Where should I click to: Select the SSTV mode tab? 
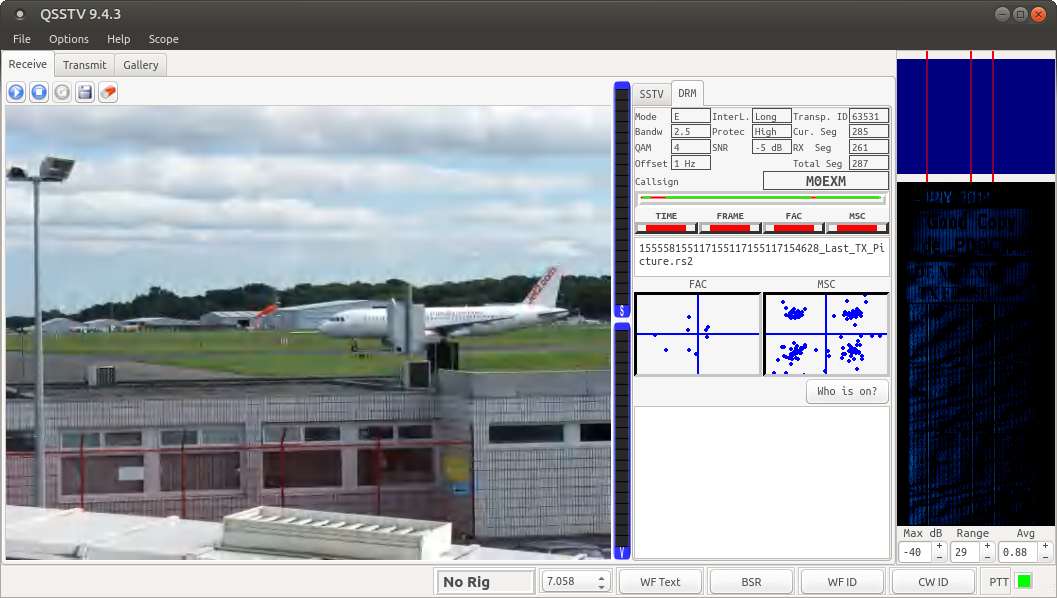651,94
